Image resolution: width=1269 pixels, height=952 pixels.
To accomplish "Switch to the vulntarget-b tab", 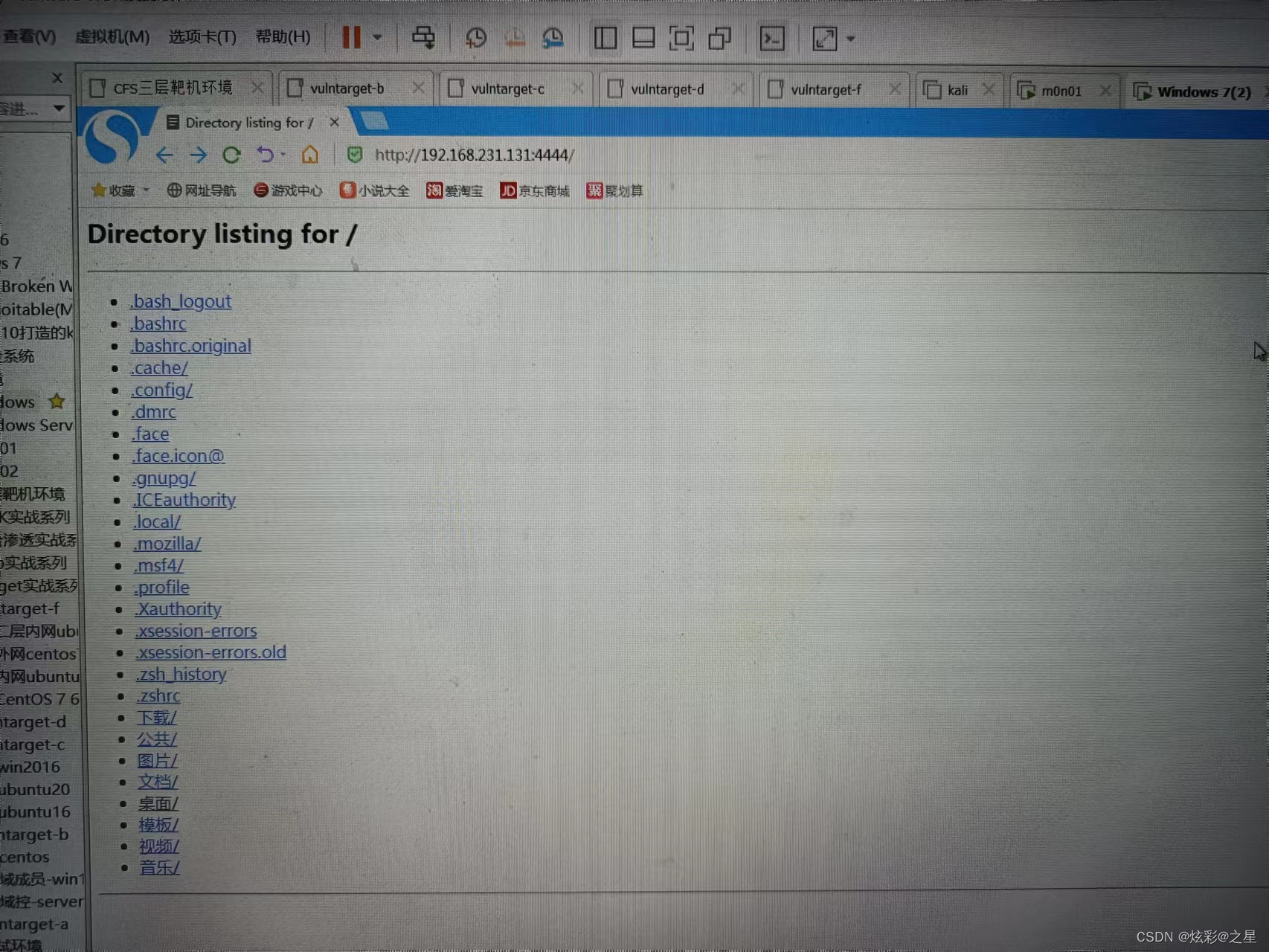I will [347, 89].
